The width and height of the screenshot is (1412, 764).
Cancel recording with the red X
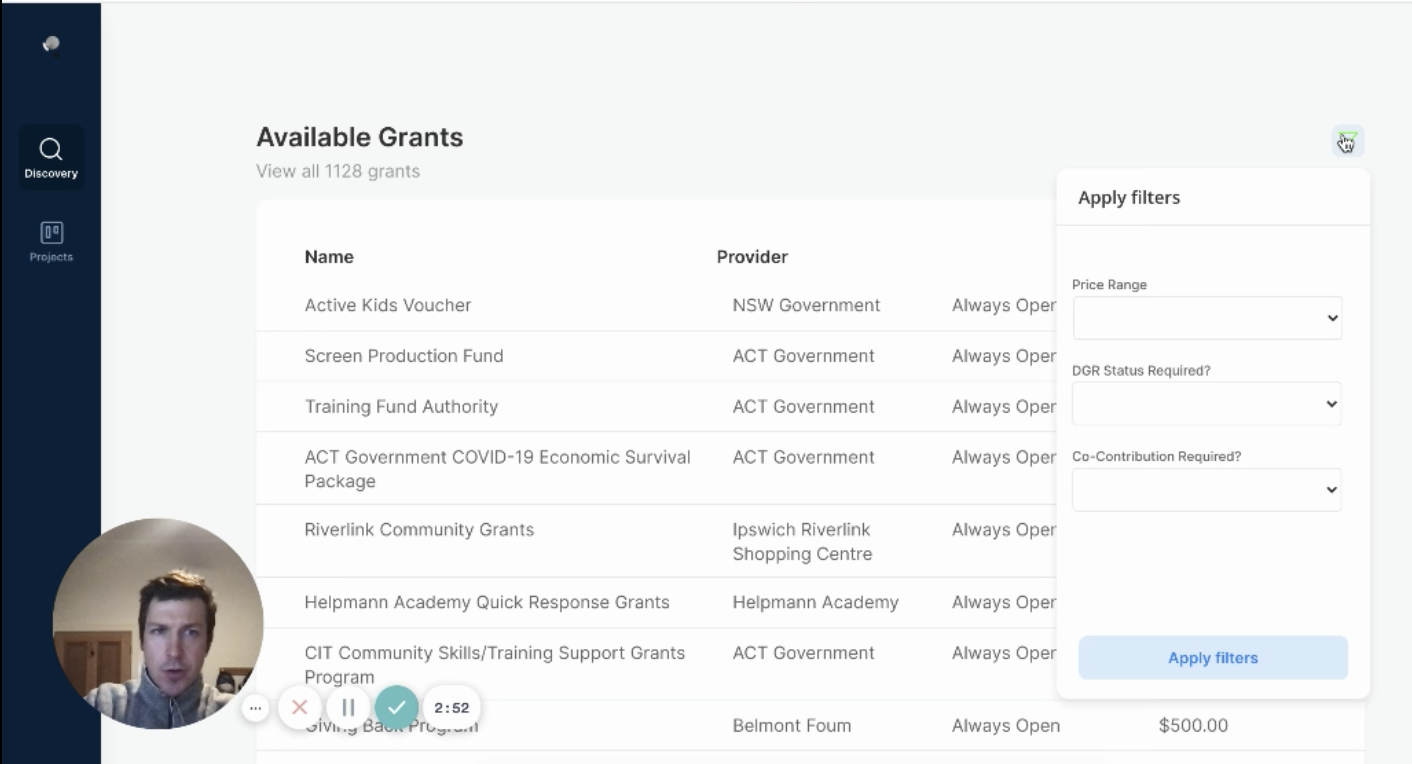299,708
